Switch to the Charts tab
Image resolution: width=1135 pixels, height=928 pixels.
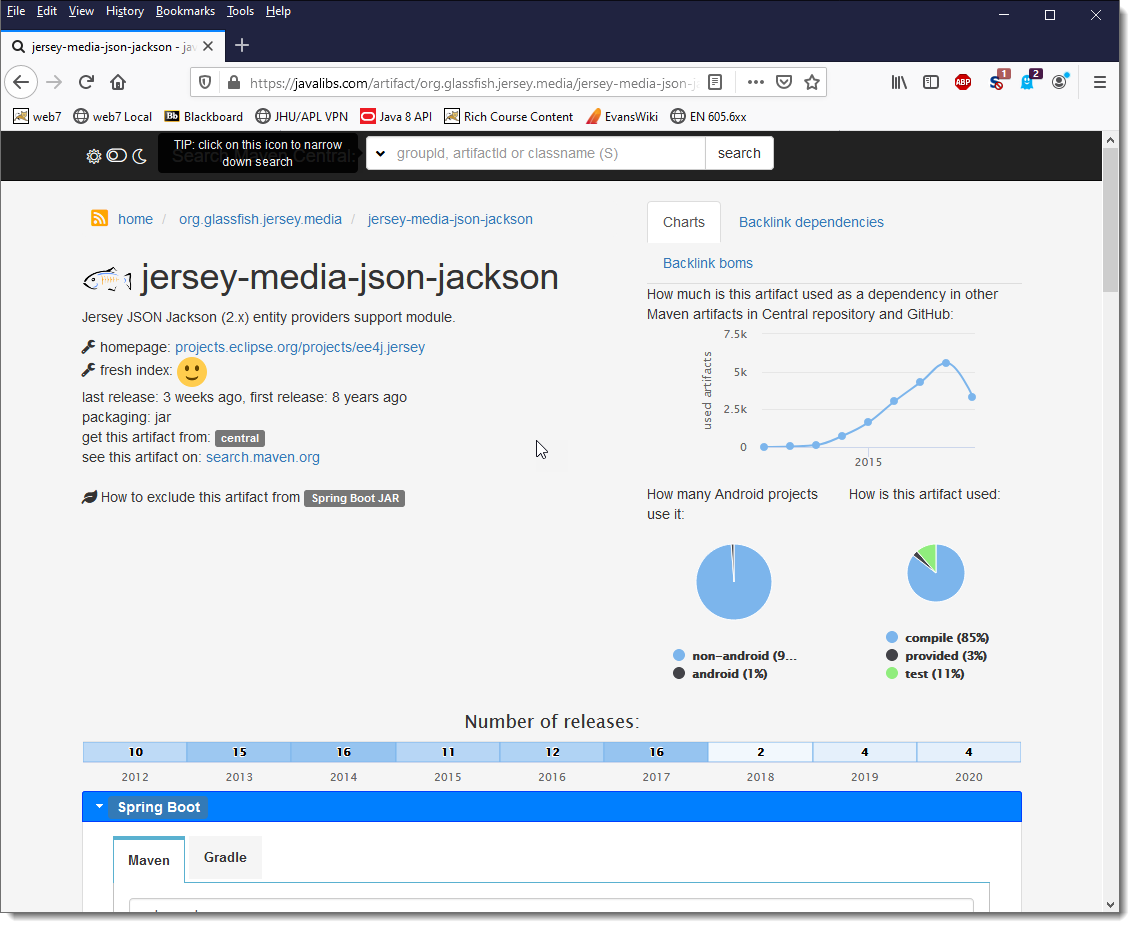(x=683, y=222)
